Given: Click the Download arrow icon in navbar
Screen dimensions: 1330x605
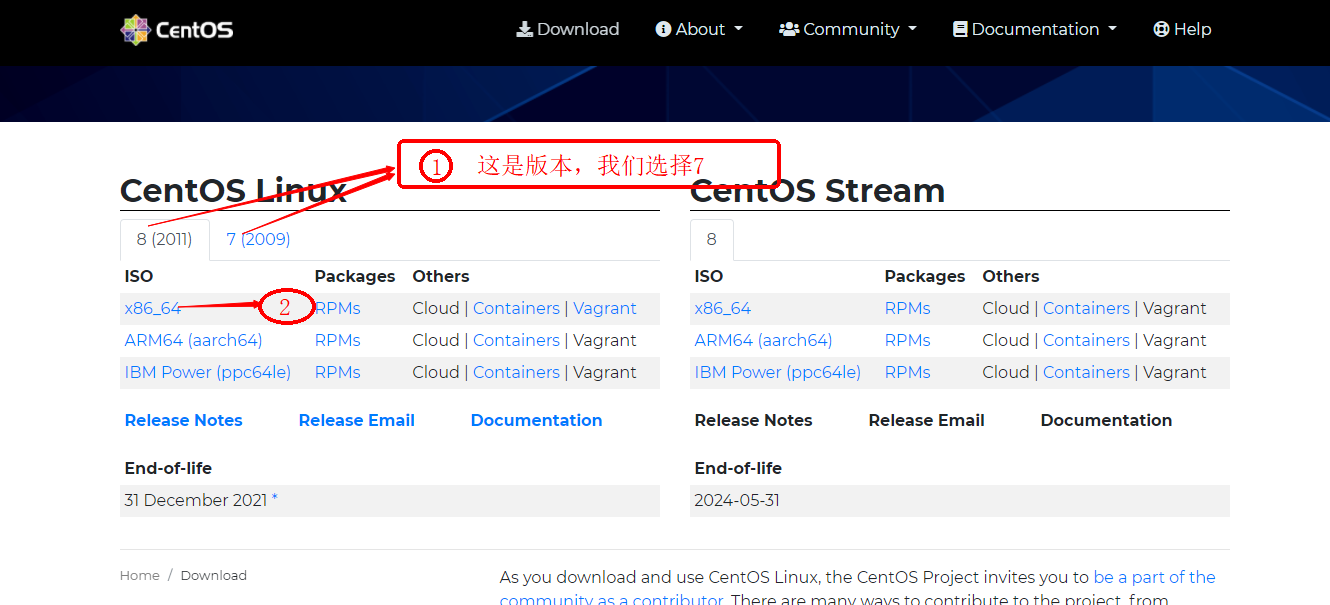Looking at the screenshot, I should 524,29.
